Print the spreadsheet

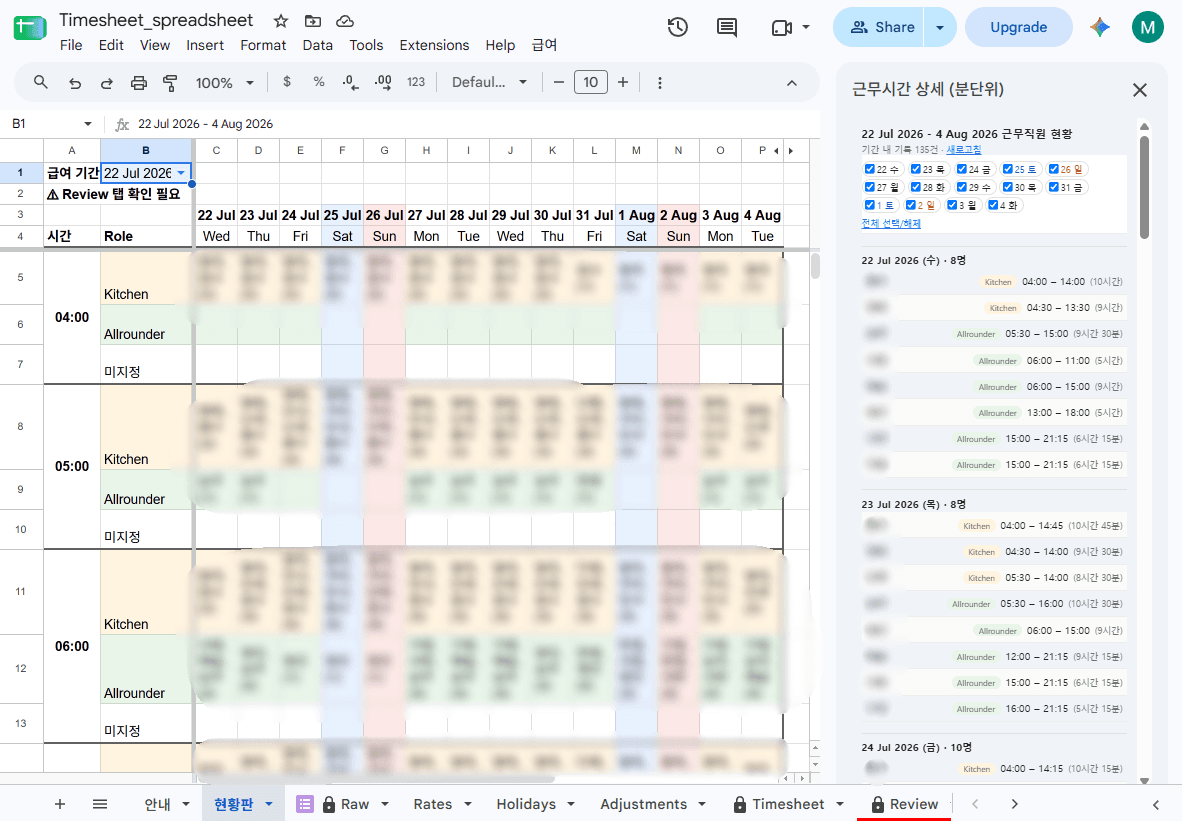(139, 83)
